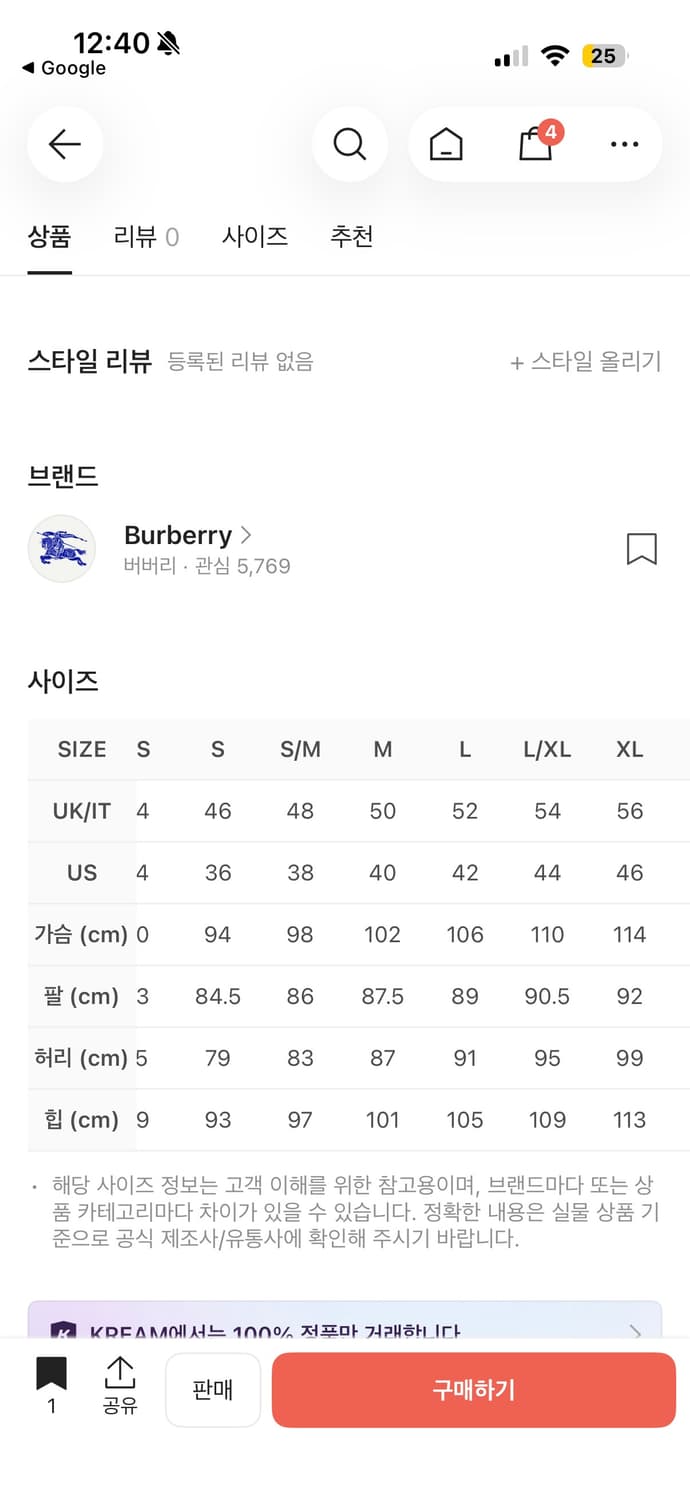This screenshot has height=1500, width=690.
Task: Go to the home screen via home icon
Action: 446,144
